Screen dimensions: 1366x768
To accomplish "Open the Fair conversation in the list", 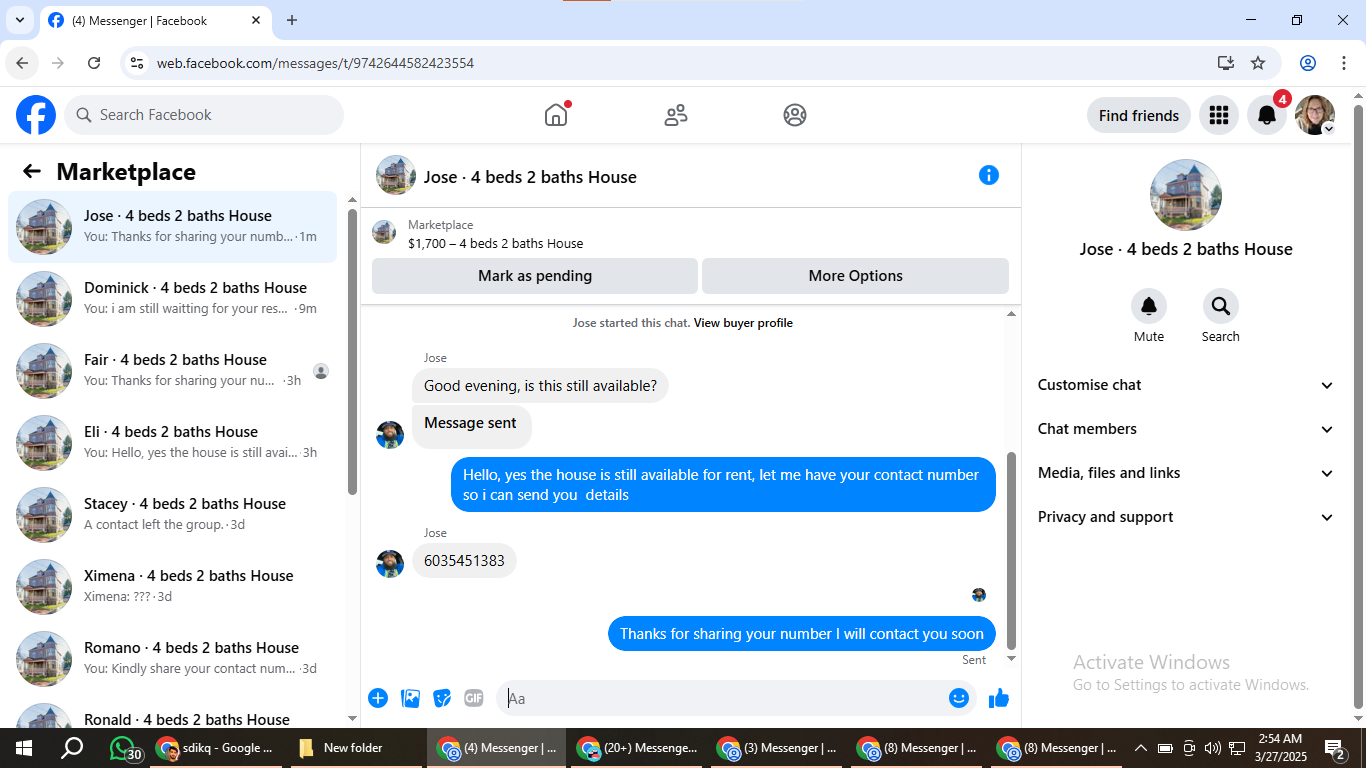I will (x=173, y=371).
